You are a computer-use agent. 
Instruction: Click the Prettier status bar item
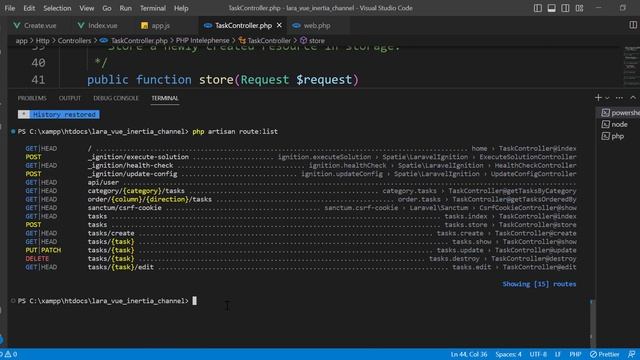pos(604,354)
